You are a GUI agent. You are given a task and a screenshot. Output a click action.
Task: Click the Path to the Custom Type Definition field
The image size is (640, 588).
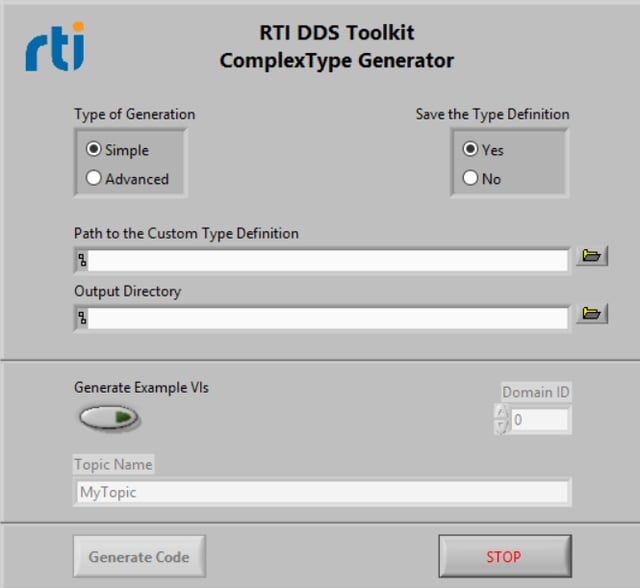pos(327,260)
